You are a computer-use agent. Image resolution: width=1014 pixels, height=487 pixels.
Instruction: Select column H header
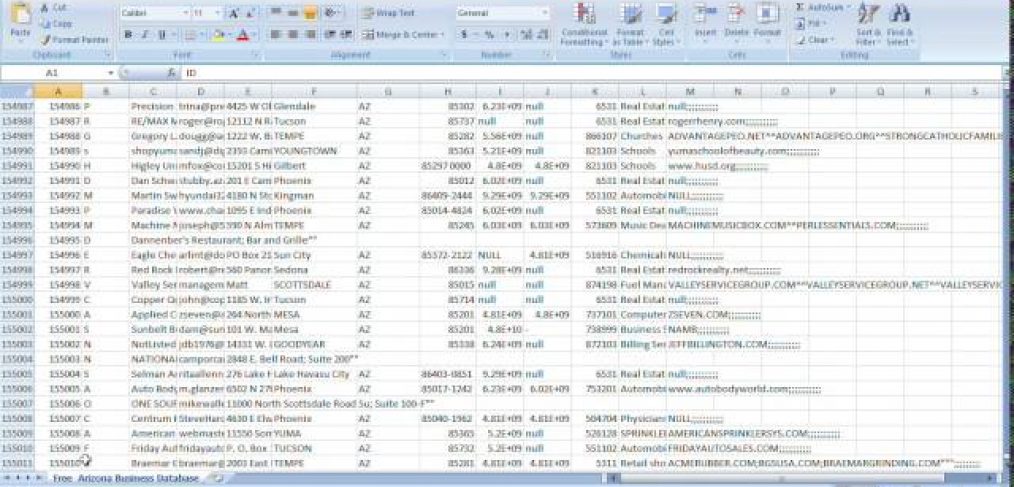coord(448,92)
